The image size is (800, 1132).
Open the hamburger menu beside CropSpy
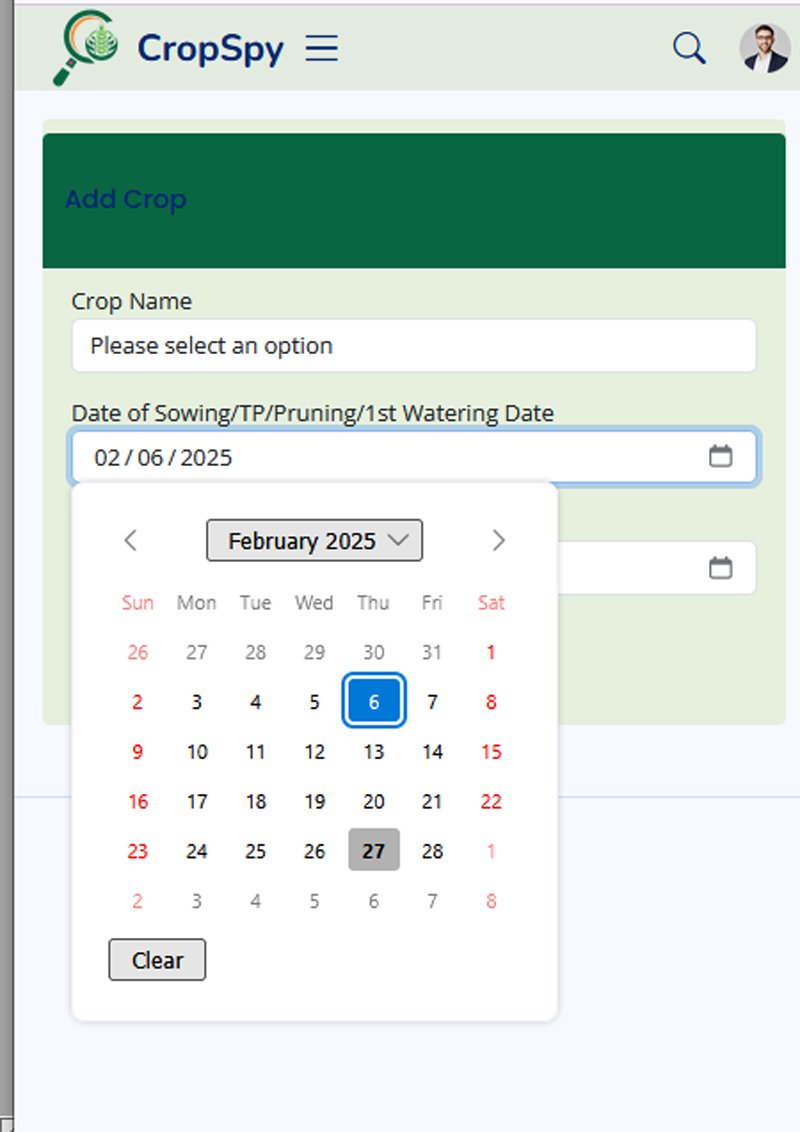click(x=322, y=48)
